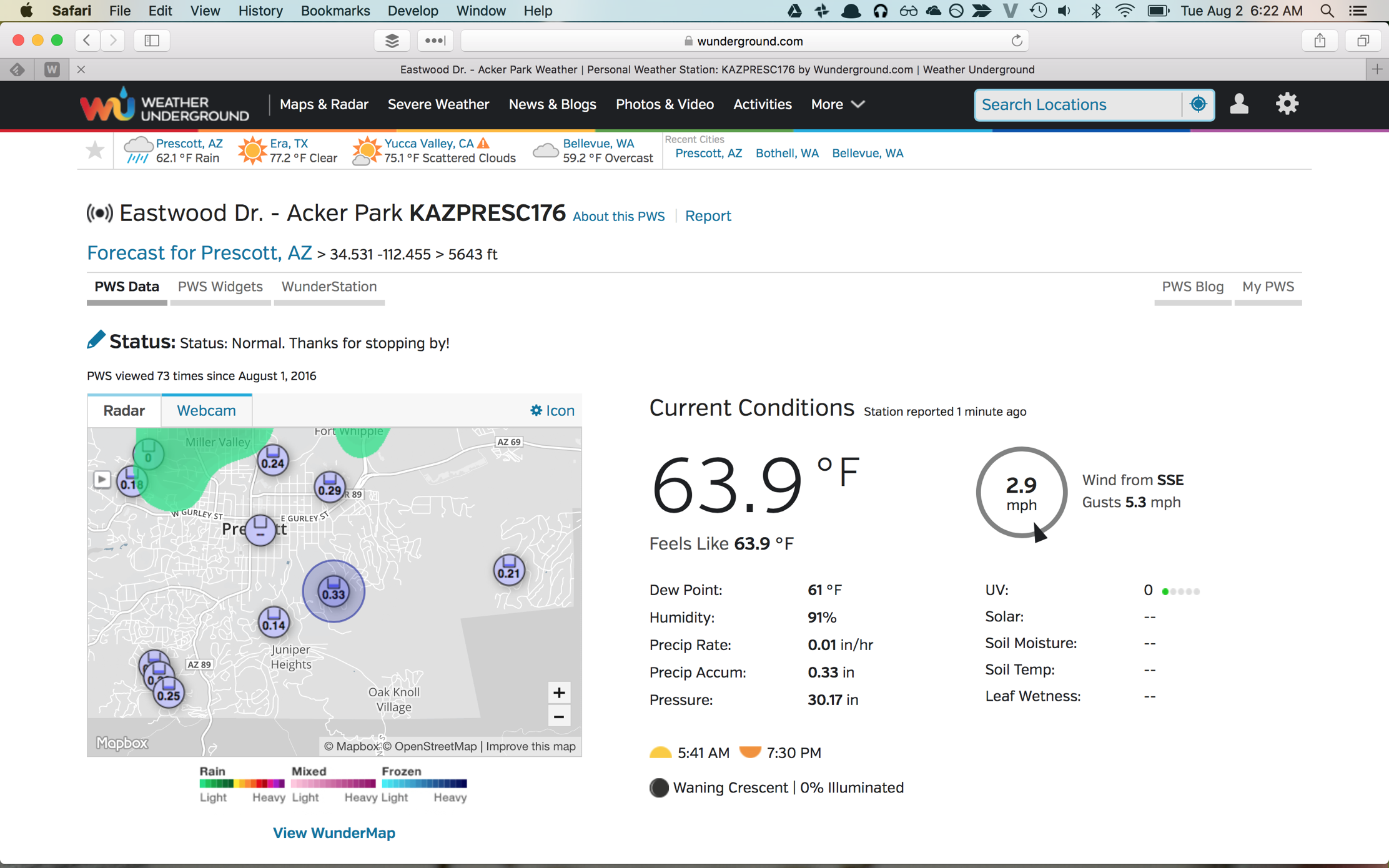Open the Icon map settings dropdown
Screen dimensions: 1389x868
pos(552,410)
